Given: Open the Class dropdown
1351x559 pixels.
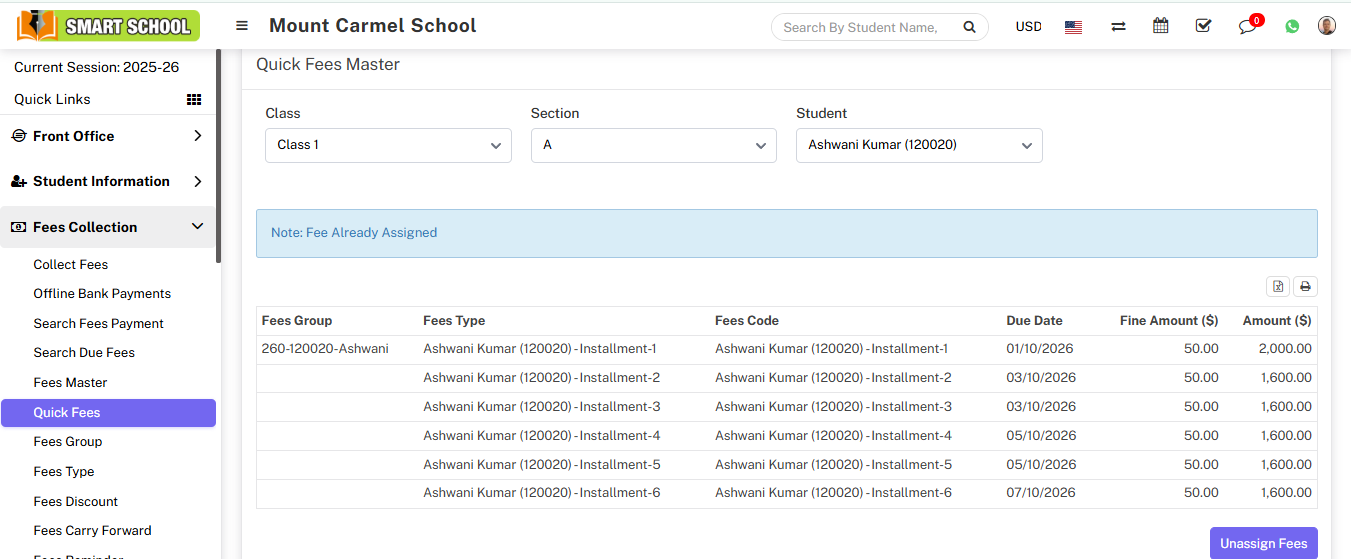Looking at the screenshot, I should pos(388,145).
